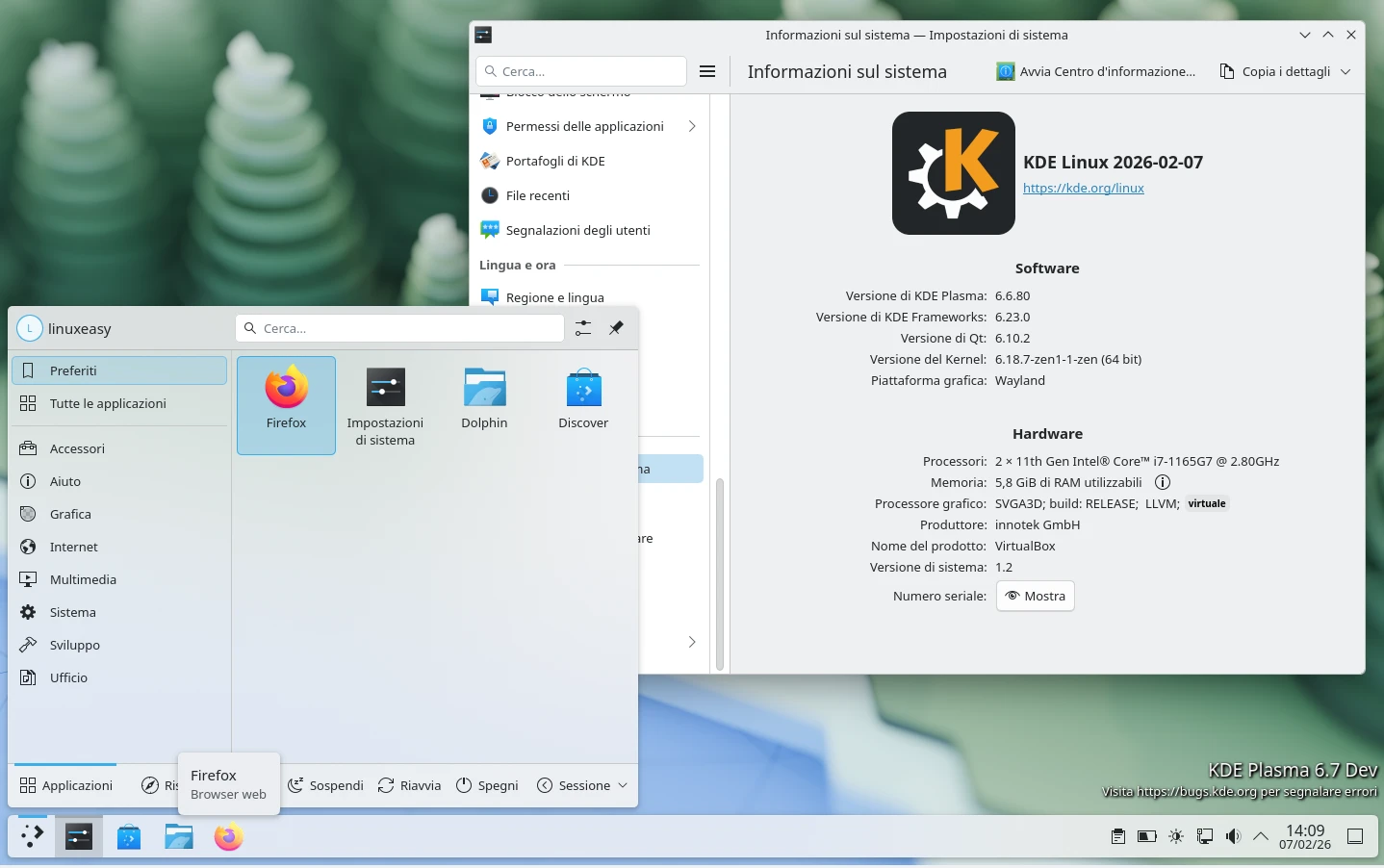Open Discover from the taskbar
Viewport: 1384px width, 868px height.
click(x=129, y=836)
